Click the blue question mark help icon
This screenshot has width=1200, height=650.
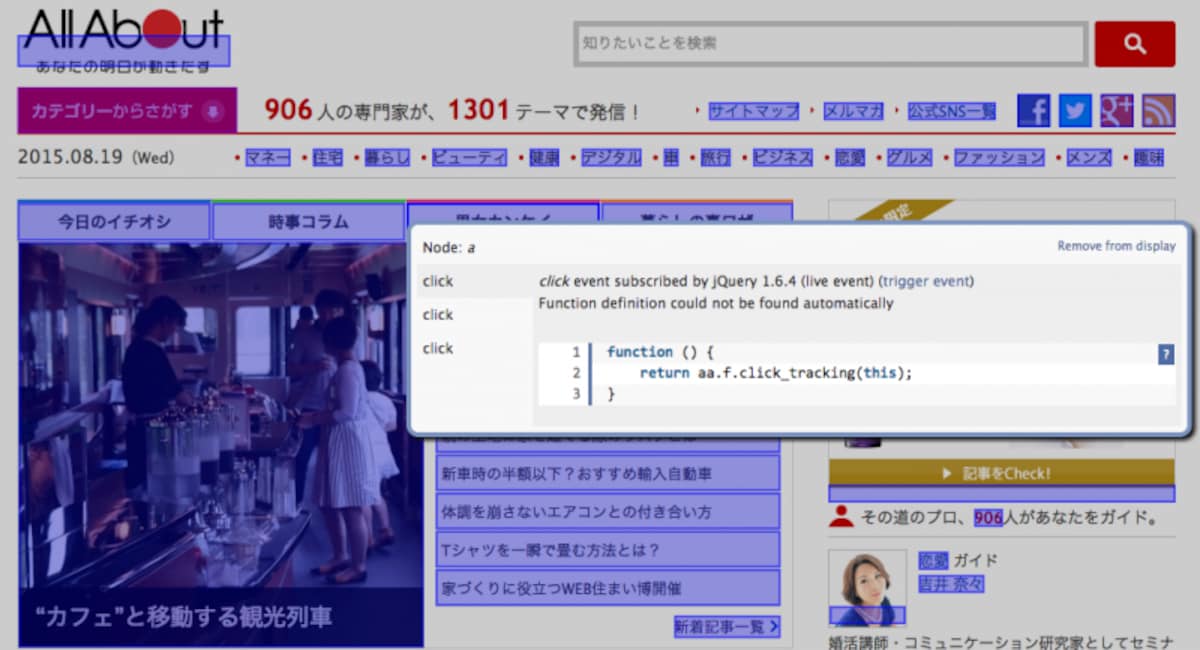tap(1166, 354)
